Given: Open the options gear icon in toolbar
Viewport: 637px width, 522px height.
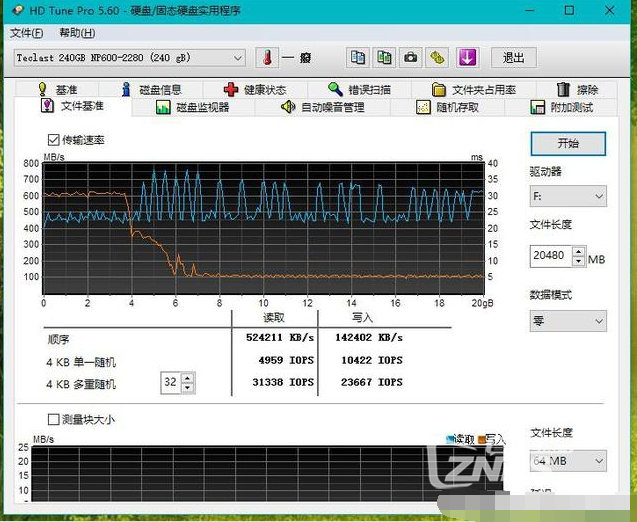Looking at the screenshot, I should point(437,57).
